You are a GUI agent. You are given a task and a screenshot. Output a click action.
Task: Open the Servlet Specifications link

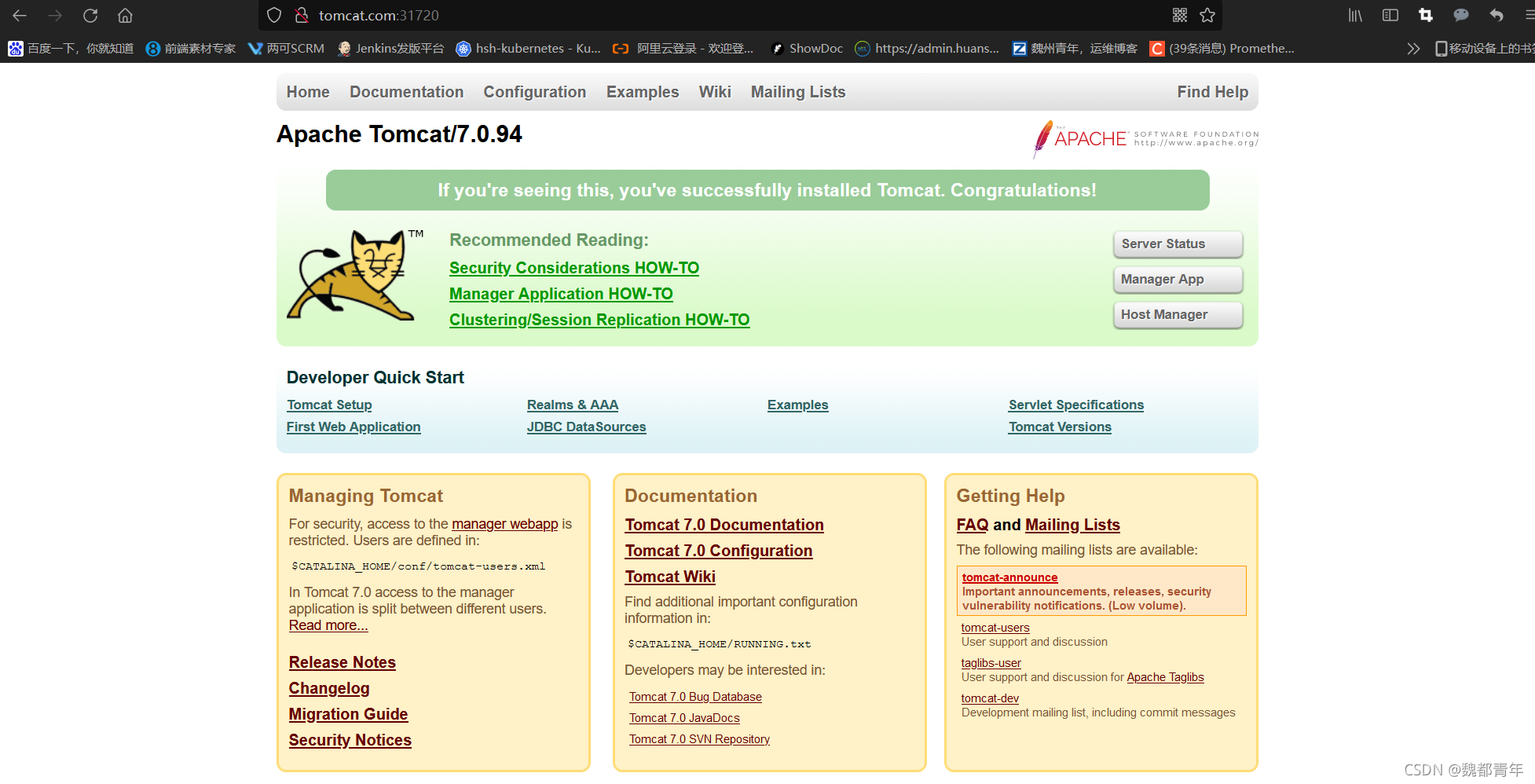1076,405
